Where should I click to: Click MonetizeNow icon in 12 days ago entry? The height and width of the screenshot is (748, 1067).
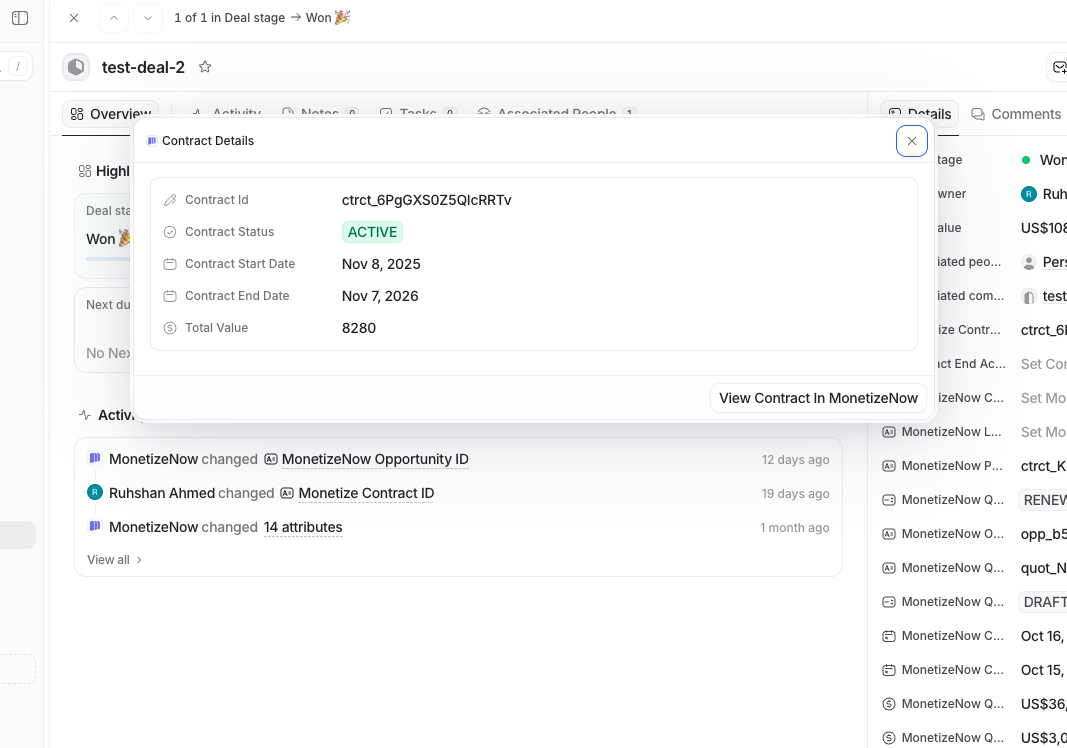pyautogui.click(x=95, y=458)
